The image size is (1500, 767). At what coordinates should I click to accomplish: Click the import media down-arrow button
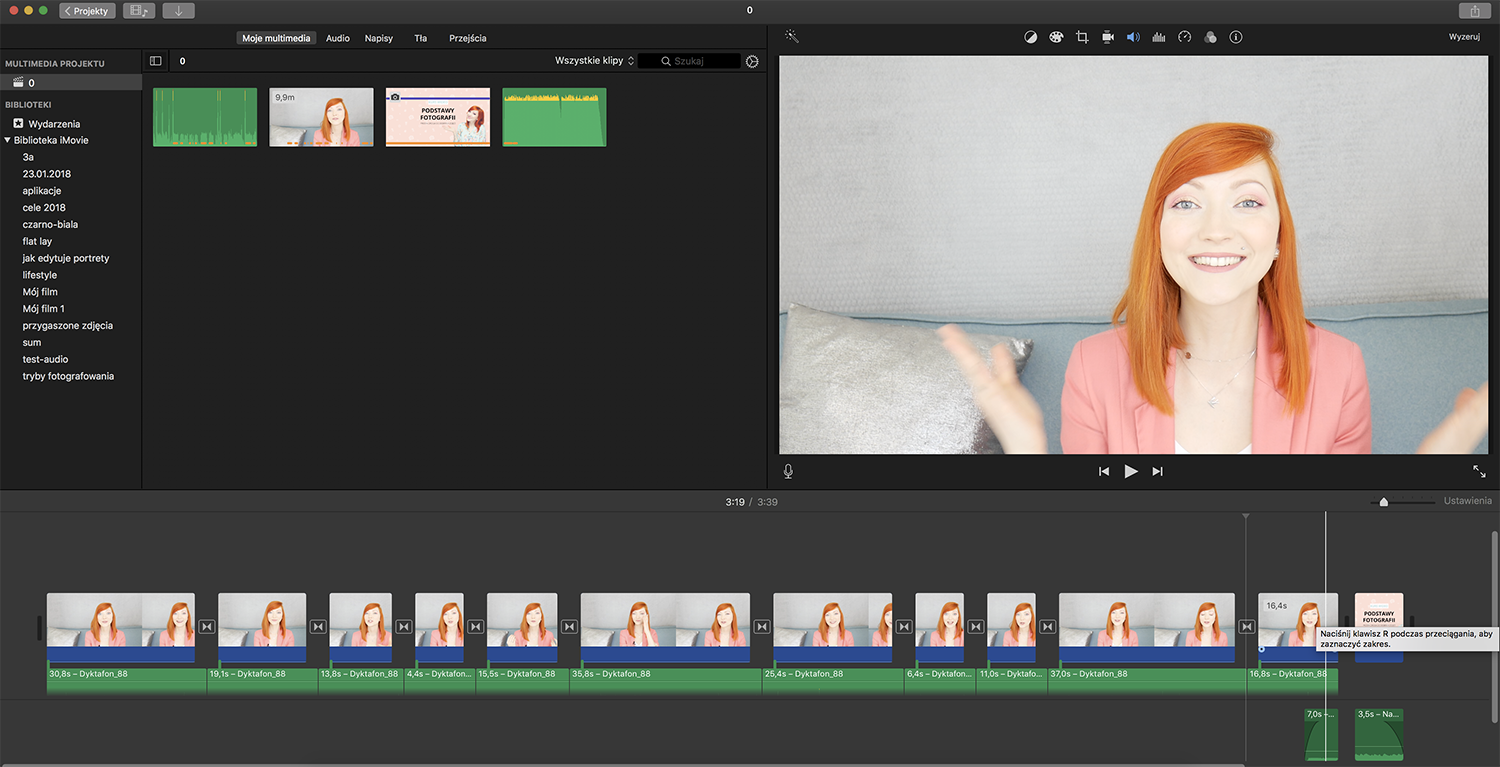coord(178,11)
